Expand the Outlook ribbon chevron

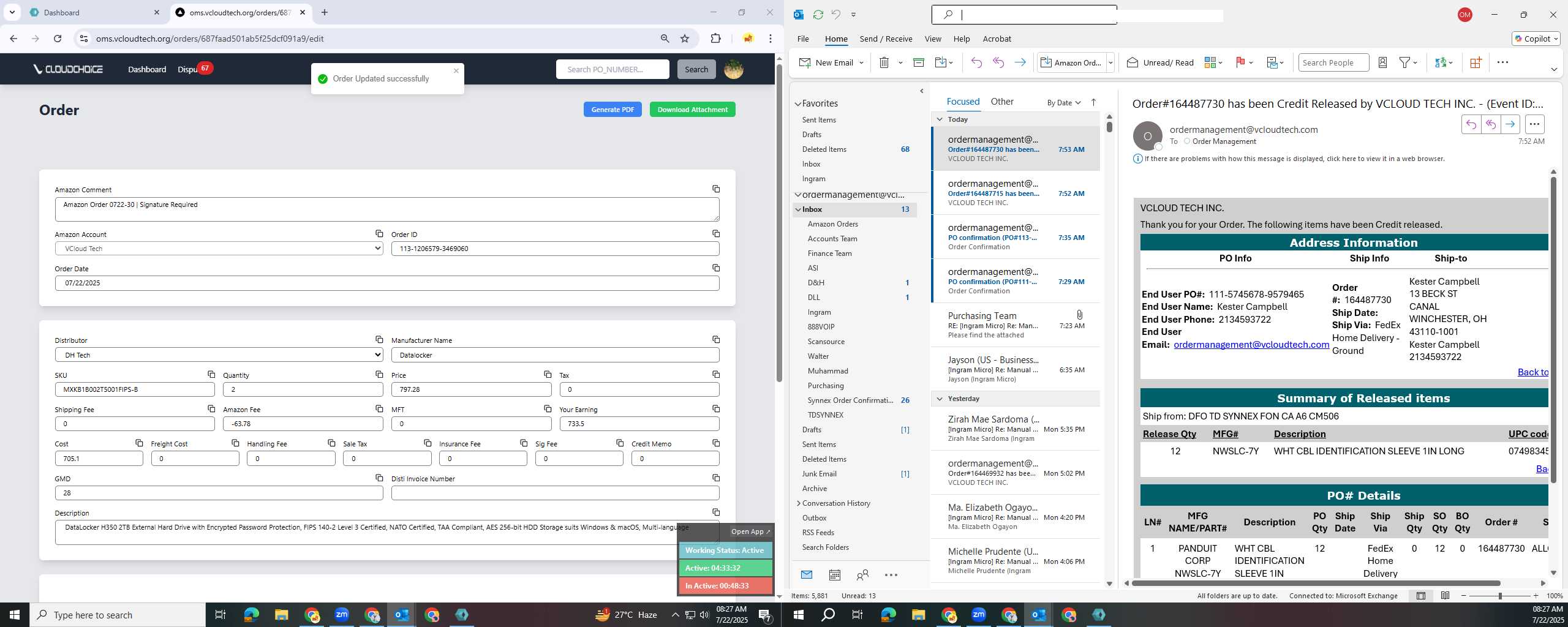point(1554,69)
